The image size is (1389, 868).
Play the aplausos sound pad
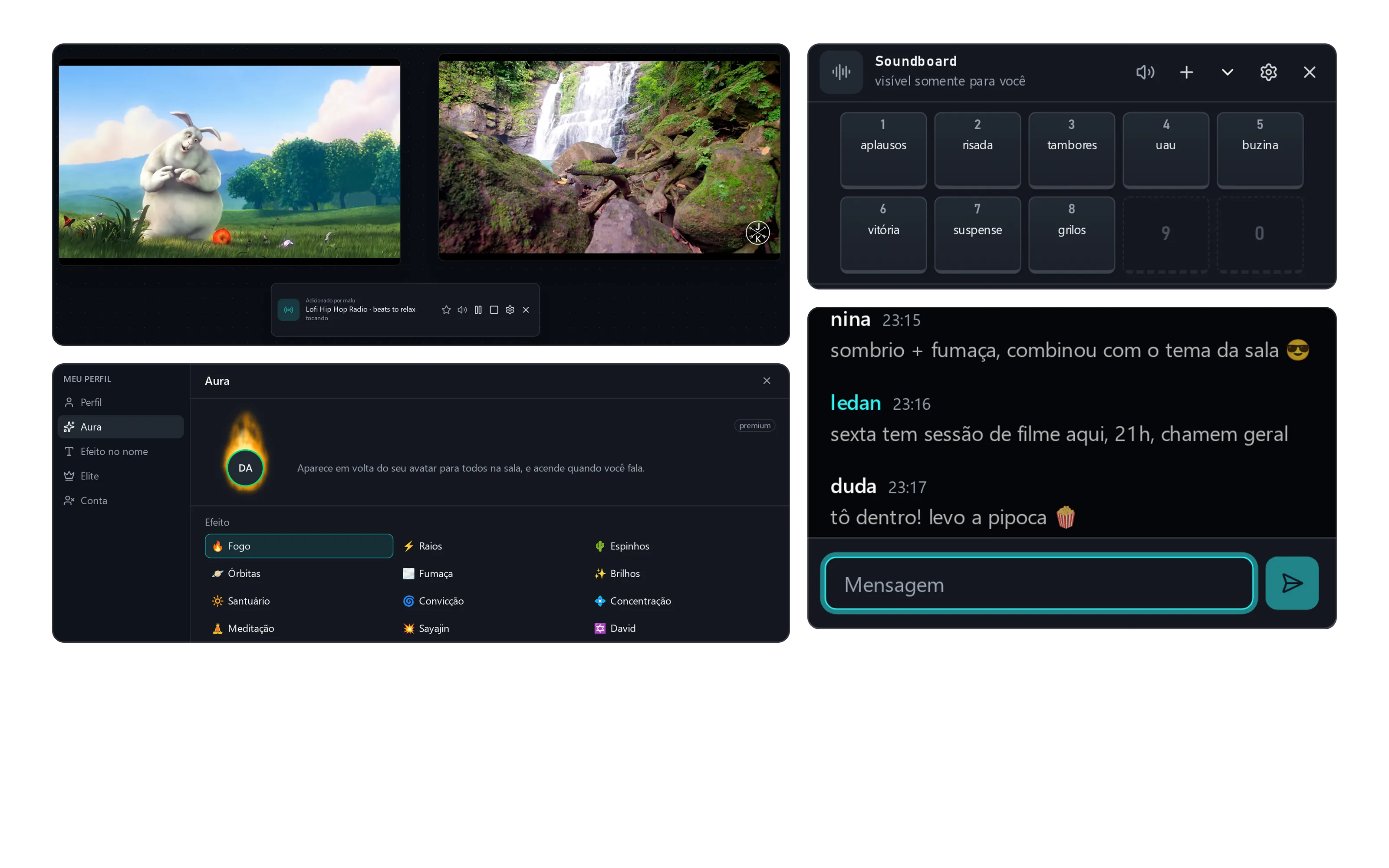[883, 150]
